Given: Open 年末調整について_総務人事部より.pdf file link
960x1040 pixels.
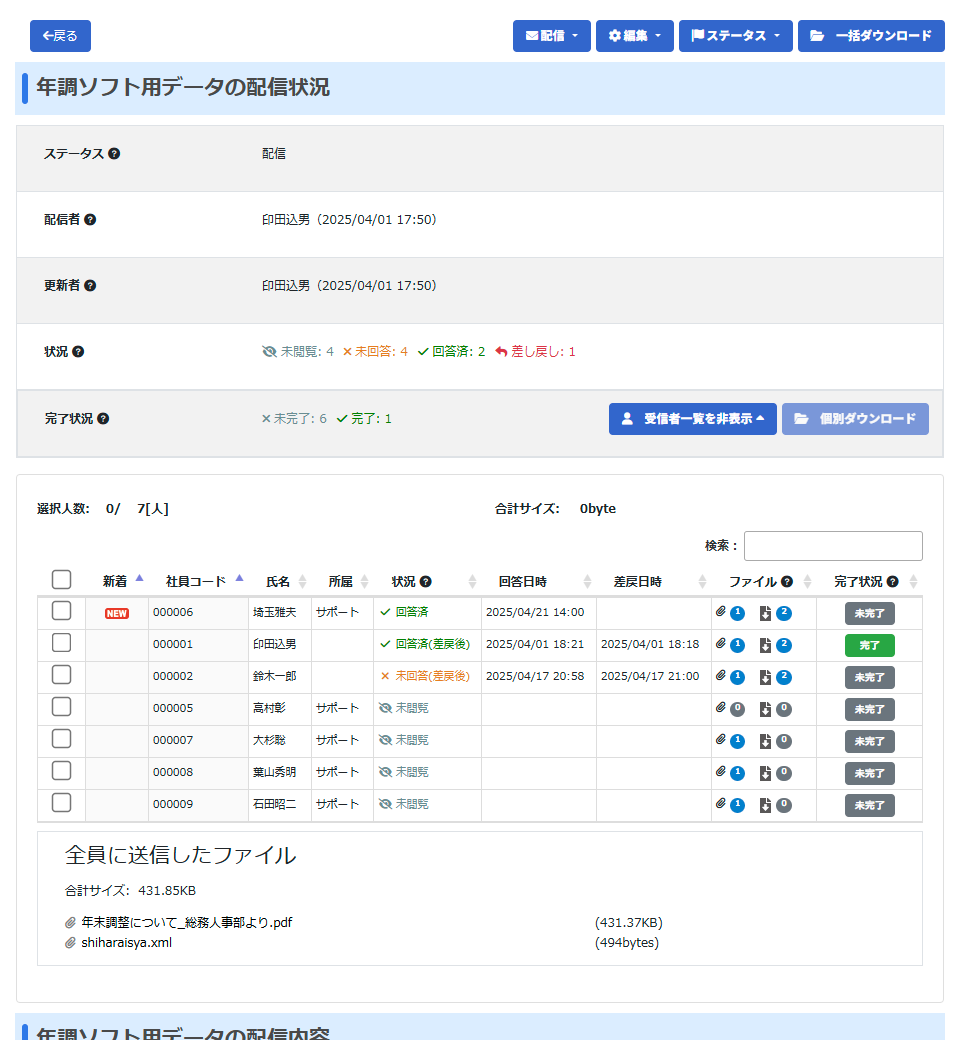Looking at the screenshot, I should point(186,923).
